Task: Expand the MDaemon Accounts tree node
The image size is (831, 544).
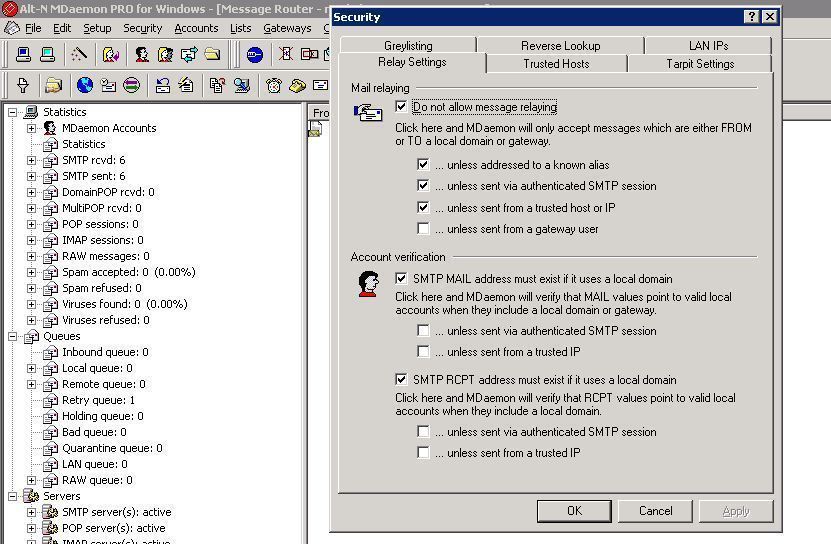Action: [x=31, y=128]
